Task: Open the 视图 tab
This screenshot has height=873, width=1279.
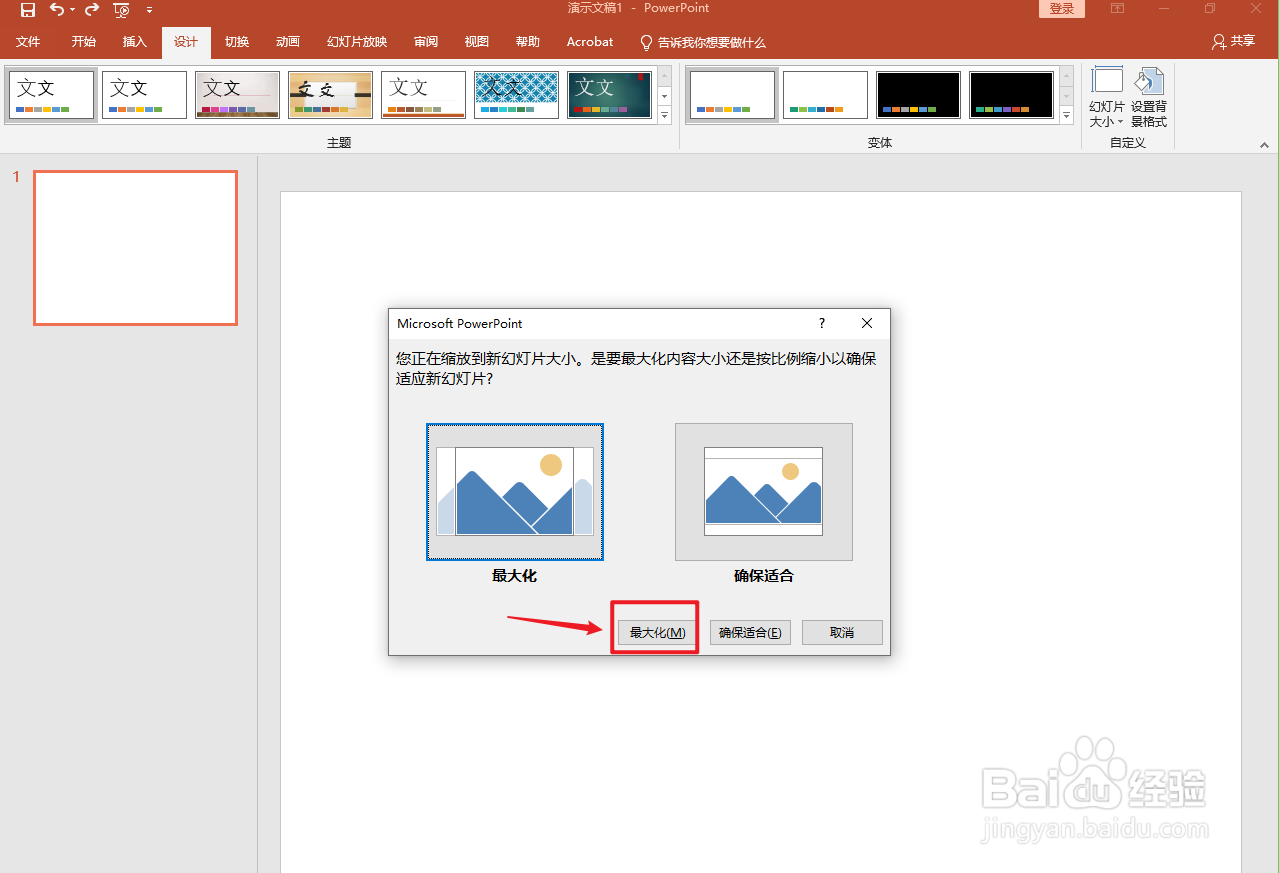Action: click(x=477, y=42)
